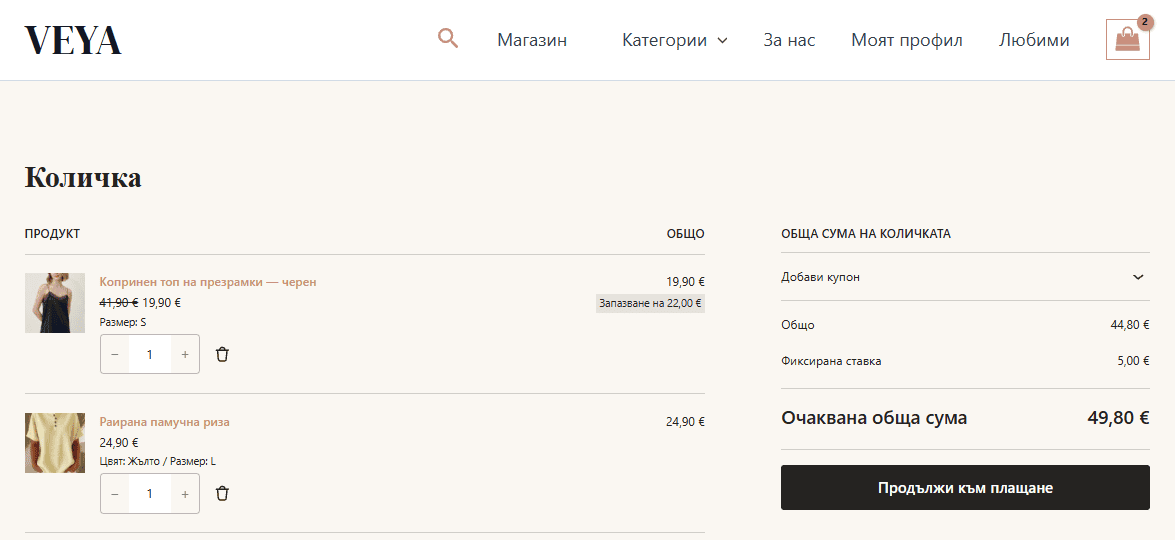Image resolution: width=1175 pixels, height=540 pixels.
Task: Select the Фиксирана ставка label
Action: click(831, 361)
